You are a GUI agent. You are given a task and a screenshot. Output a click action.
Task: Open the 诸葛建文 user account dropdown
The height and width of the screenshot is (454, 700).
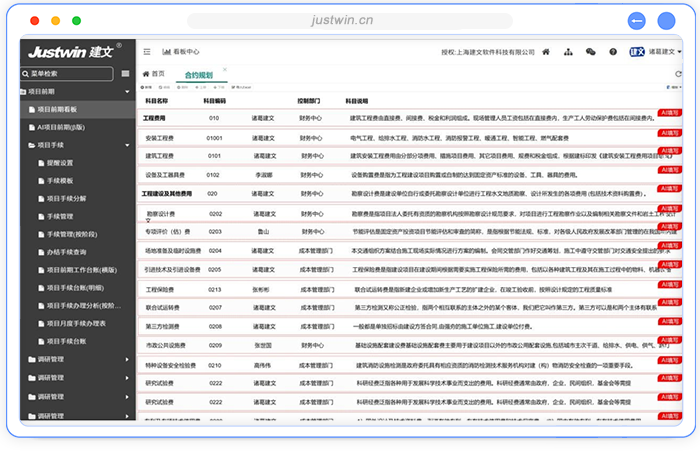(662, 51)
